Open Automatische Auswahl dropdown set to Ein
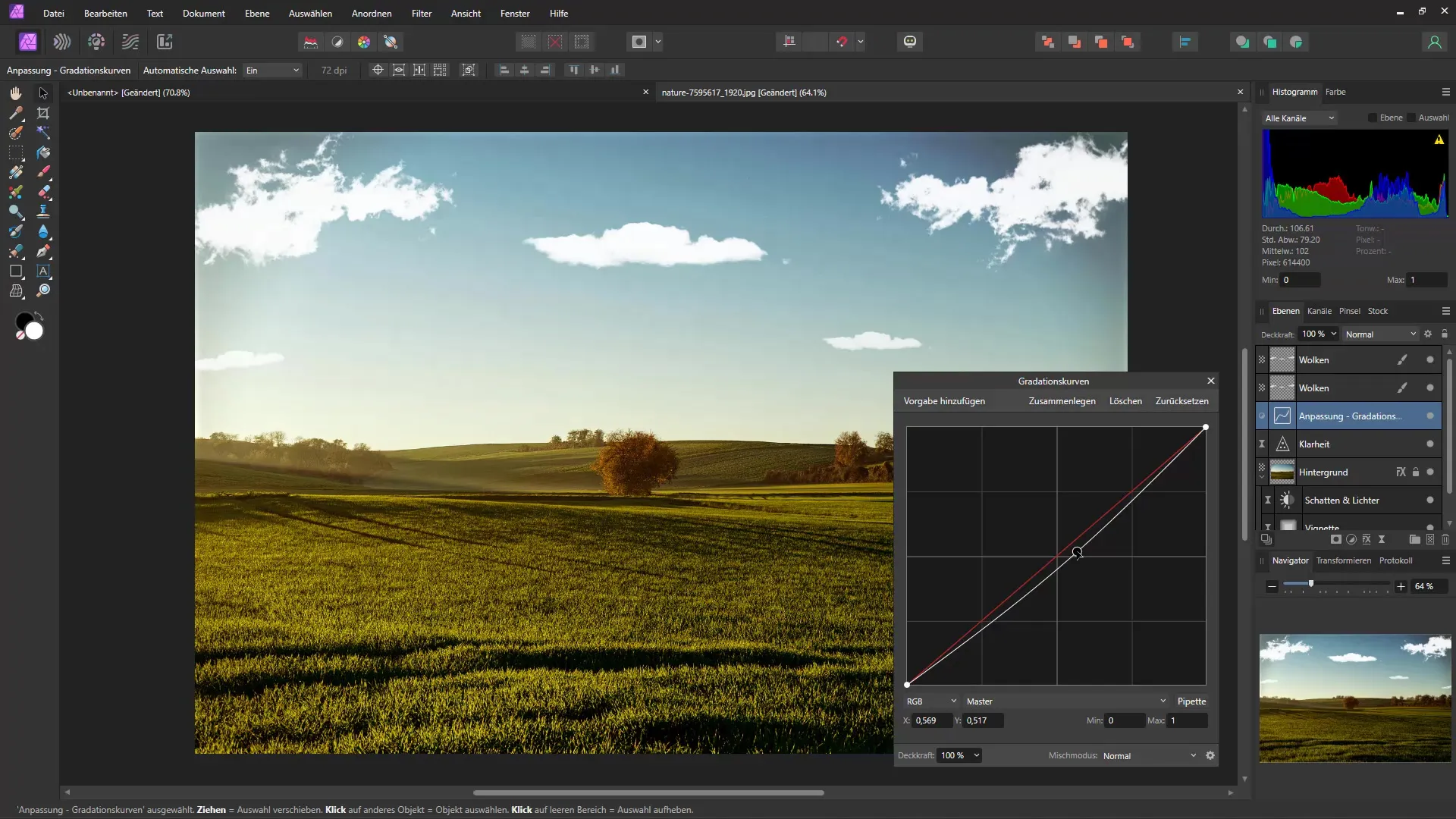This screenshot has height=819, width=1456. tap(272, 71)
